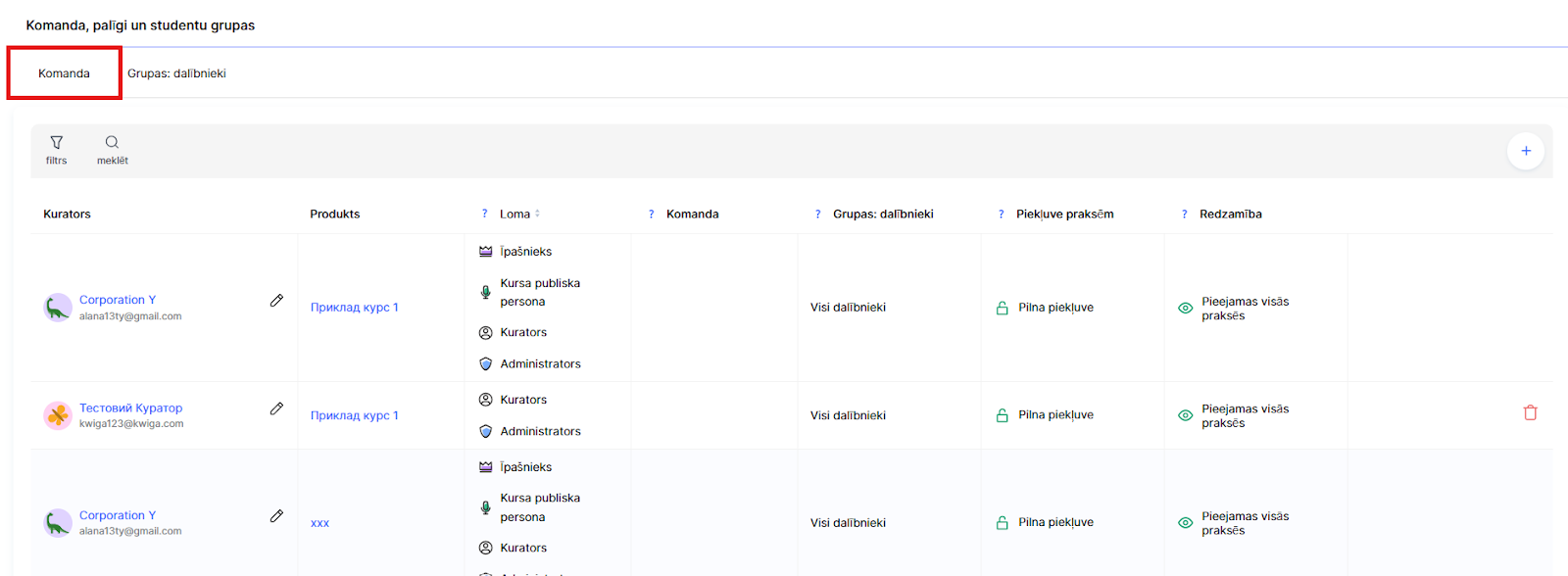Switch to Grupas: dalībnieki tab

pyautogui.click(x=176, y=73)
